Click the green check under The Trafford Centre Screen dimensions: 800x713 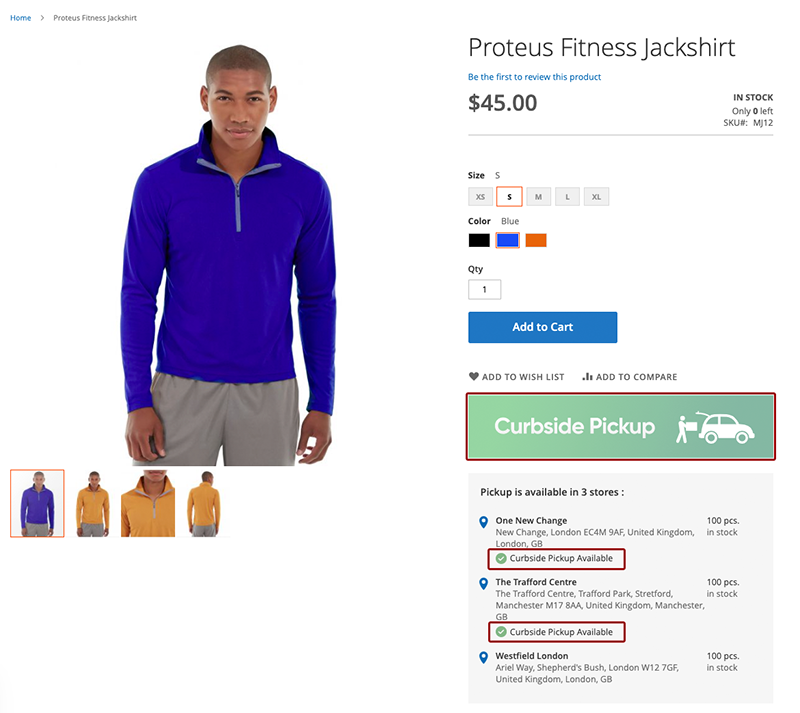pos(501,632)
